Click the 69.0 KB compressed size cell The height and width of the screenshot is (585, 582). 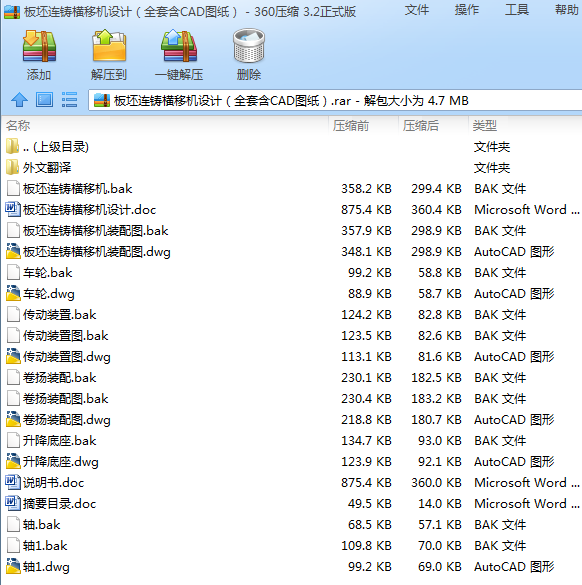(440, 567)
